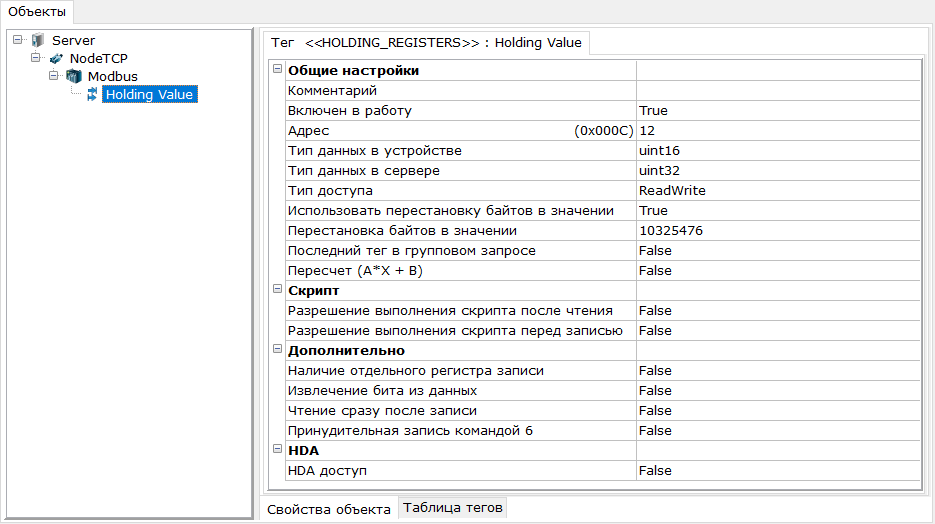Click the (0x000C) hex address text
The width and height of the screenshot is (935, 524).
(x=603, y=131)
